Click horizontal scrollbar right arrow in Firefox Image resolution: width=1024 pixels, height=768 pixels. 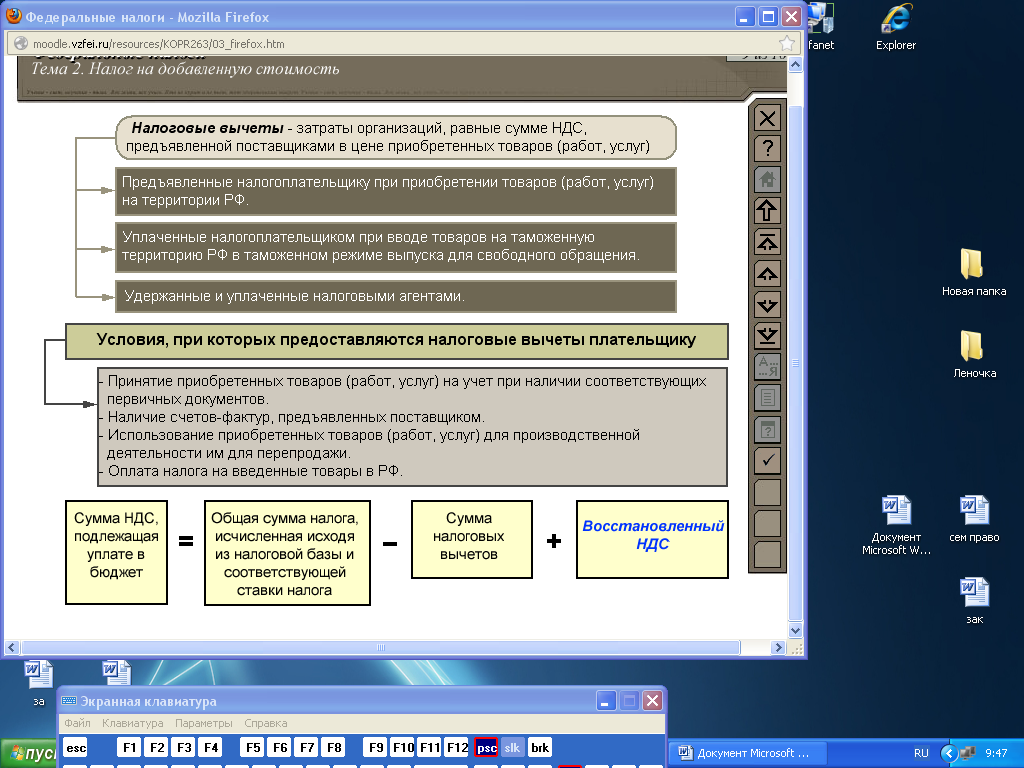777,647
